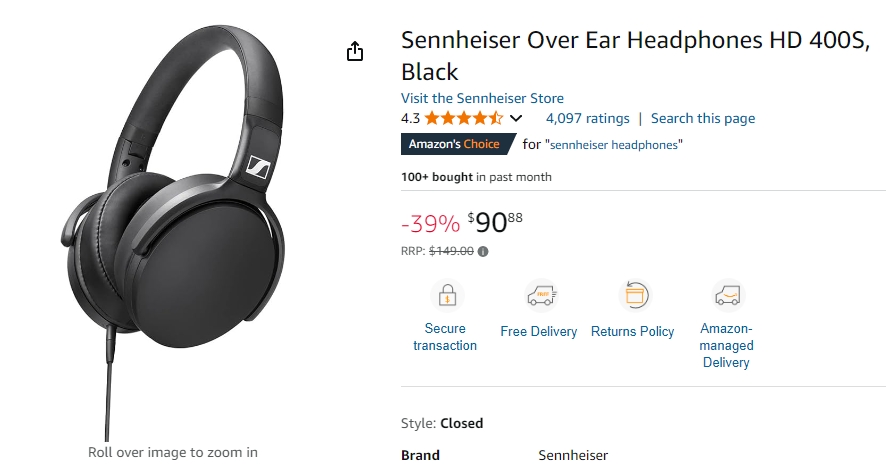Click the Amazon-managed Delivery truck icon
This screenshot has height=465, width=886.
[x=728, y=295]
